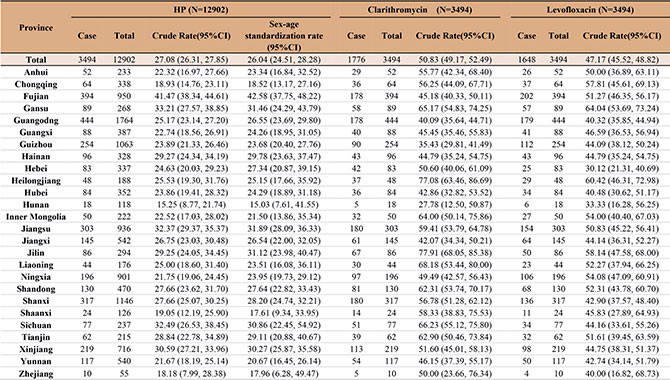Select the Tianjin province cell
This screenshot has width=670, height=380.
36,337
